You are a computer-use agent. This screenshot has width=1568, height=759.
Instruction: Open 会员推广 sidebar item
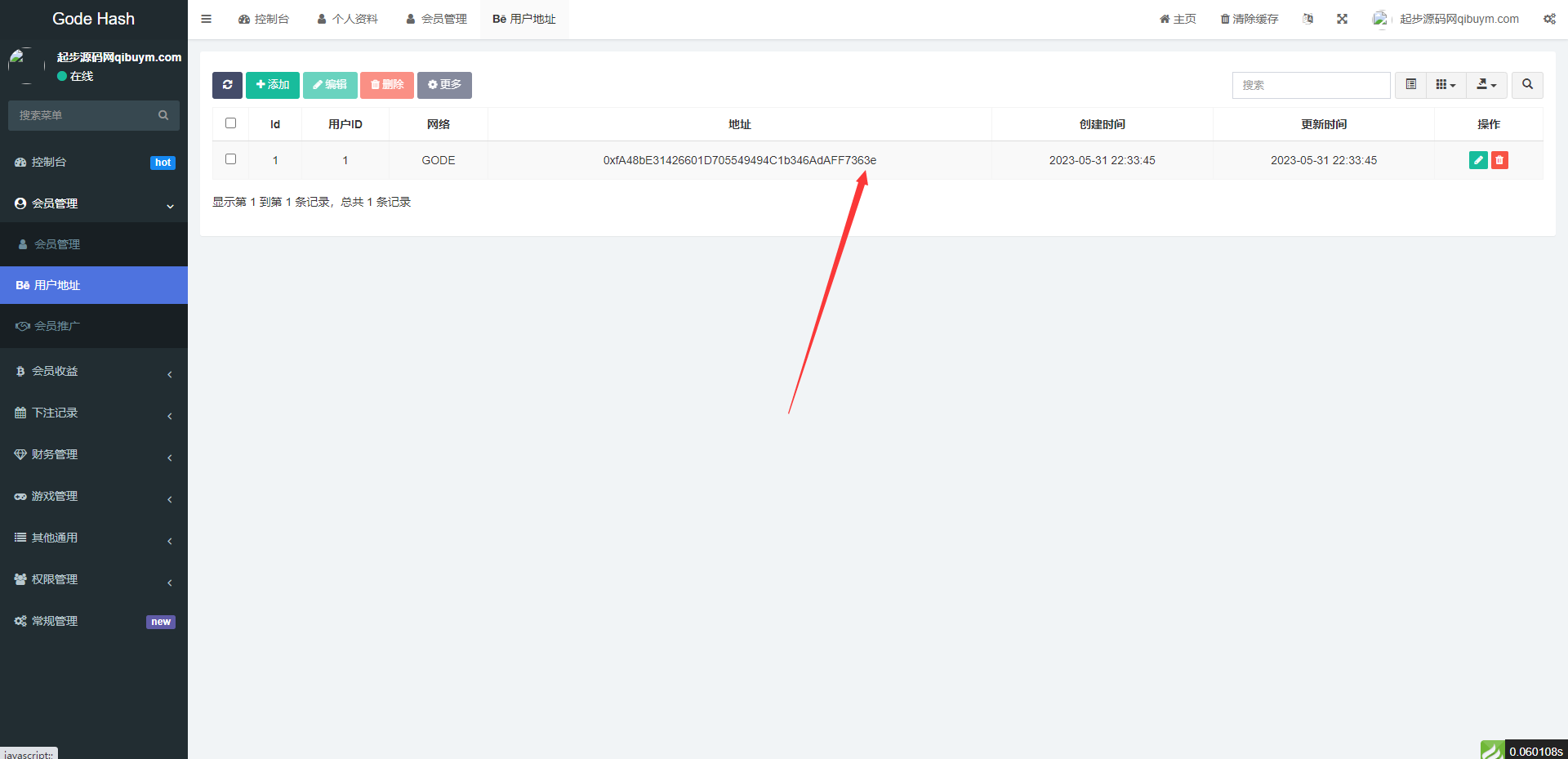pyautogui.click(x=94, y=326)
